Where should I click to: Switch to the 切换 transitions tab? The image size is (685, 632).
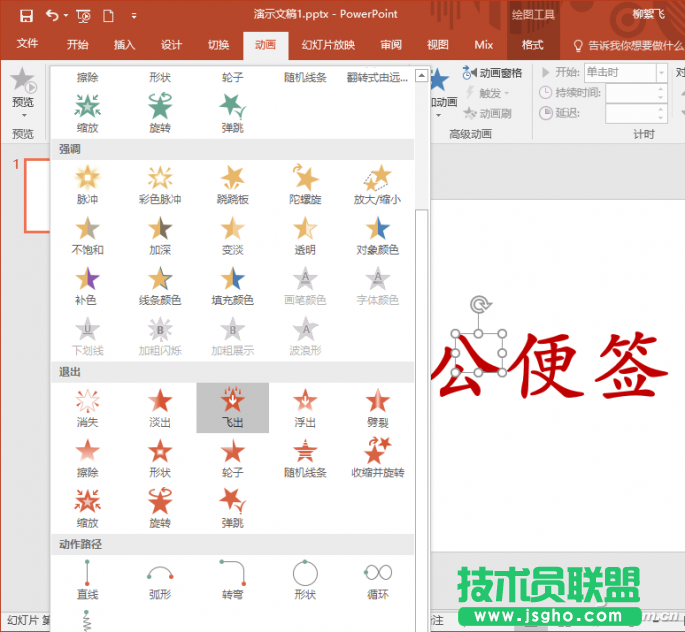click(x=218, y=45)
